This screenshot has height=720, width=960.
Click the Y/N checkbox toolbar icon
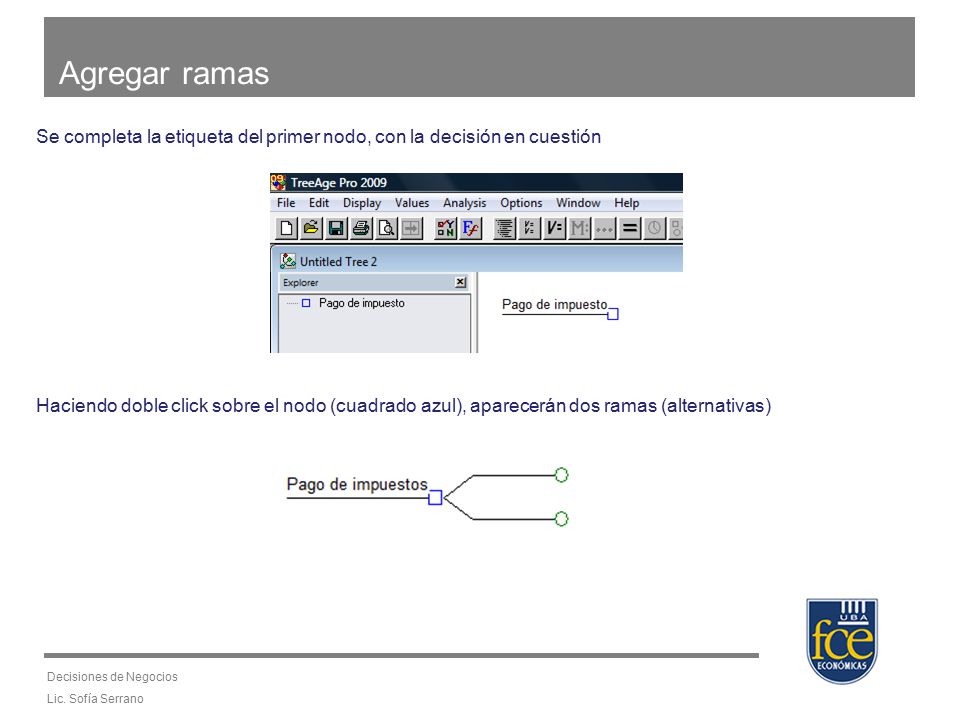(445, 228)
